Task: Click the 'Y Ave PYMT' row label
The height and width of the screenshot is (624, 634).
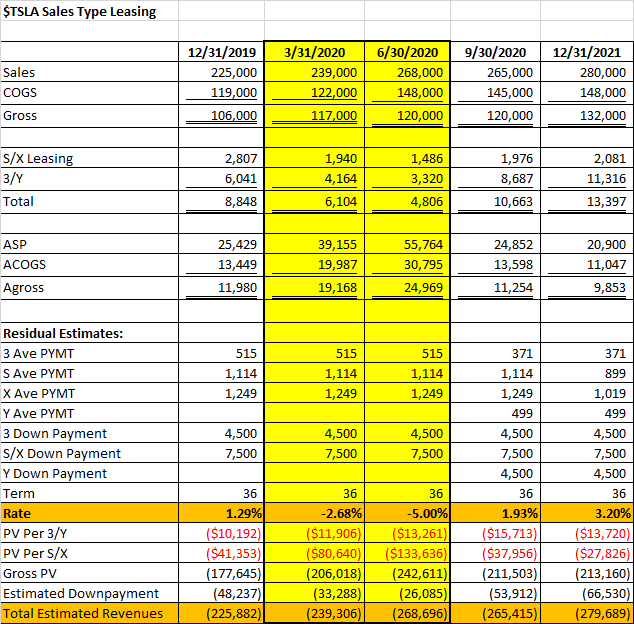Action: pos(38,414)
